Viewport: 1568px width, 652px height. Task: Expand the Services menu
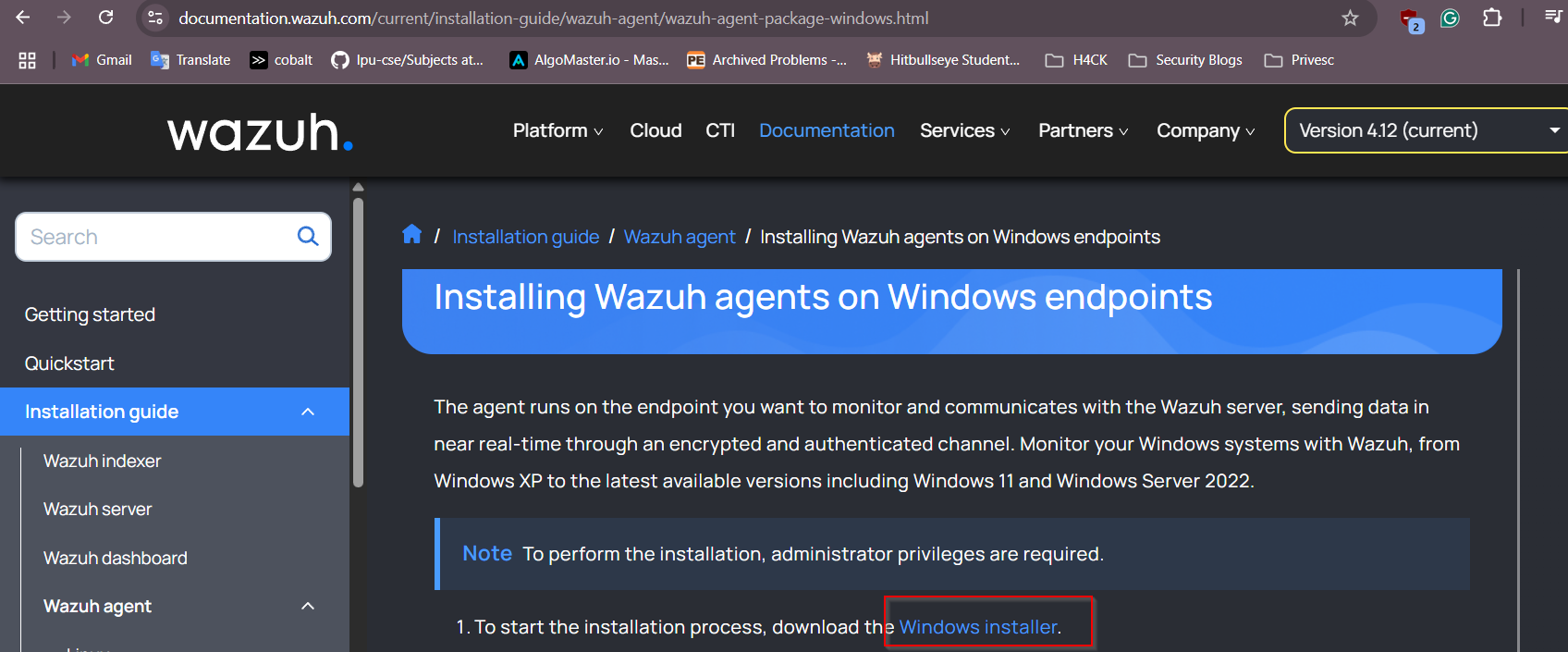[965, 130]
